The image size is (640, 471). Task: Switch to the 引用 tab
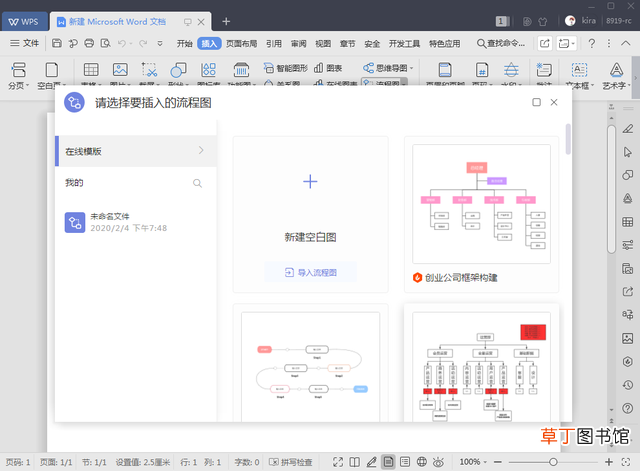[x=274, y=43]
